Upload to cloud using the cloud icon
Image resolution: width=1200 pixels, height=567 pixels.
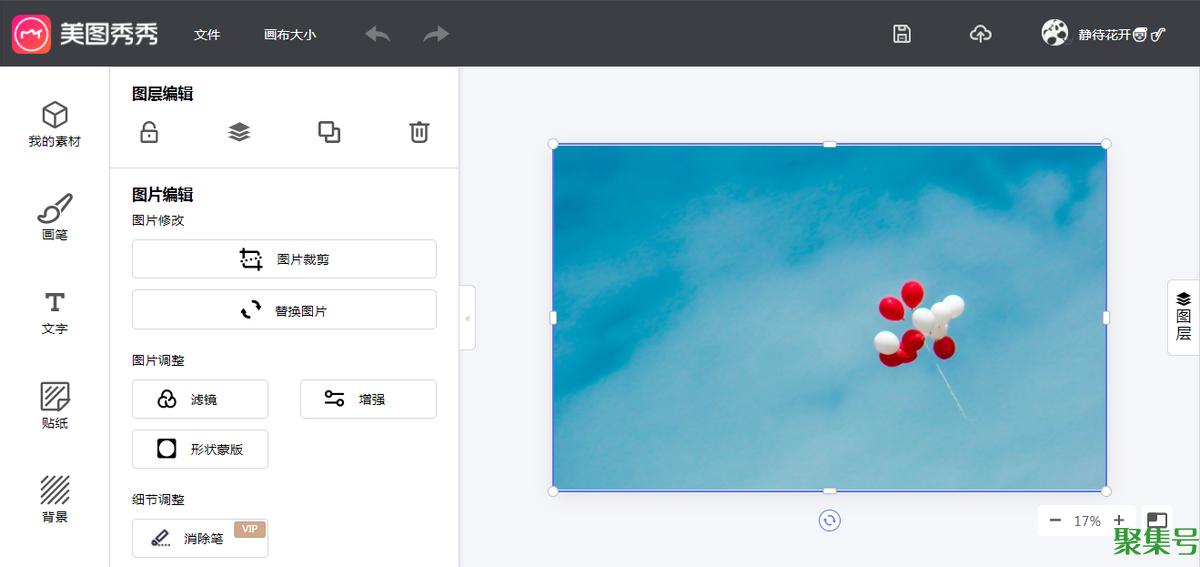click(x=981, y=34)
